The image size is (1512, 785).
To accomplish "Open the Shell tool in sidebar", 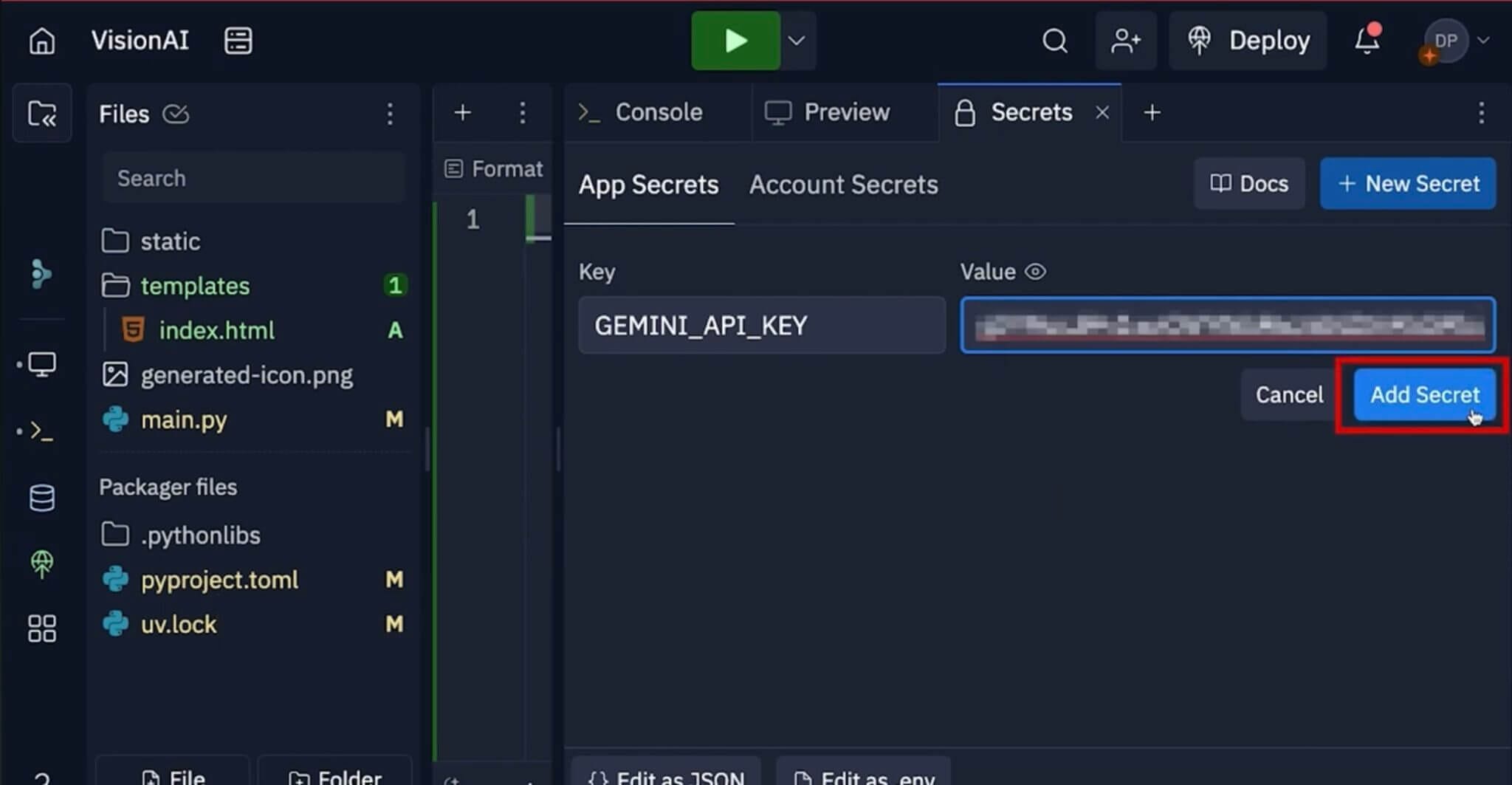I will click(41, 431).
